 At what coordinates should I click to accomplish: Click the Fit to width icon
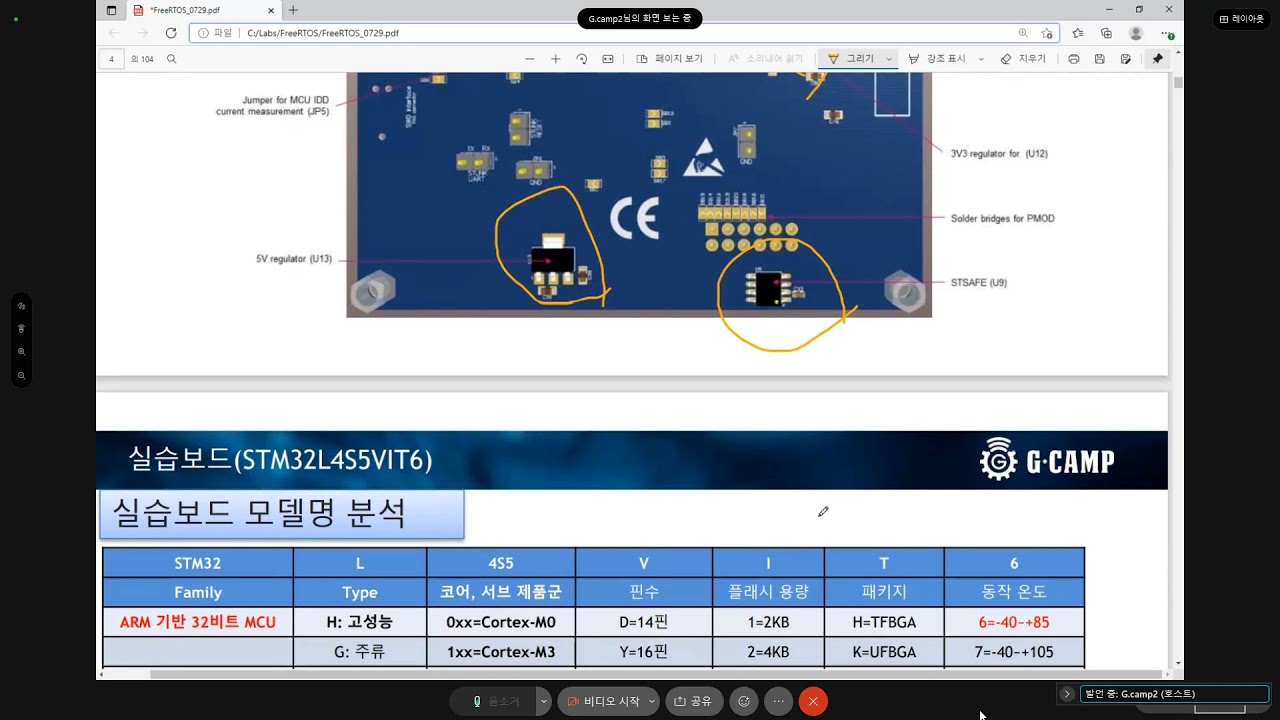[x=608, y=59]
